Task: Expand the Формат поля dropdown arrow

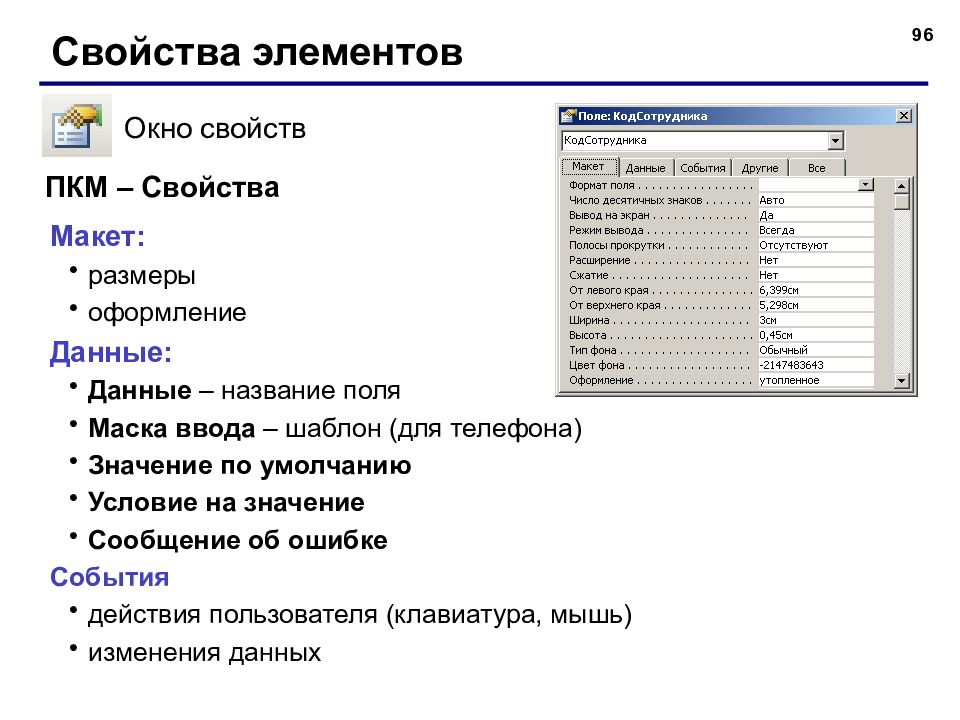Action: tap(866, 184)
